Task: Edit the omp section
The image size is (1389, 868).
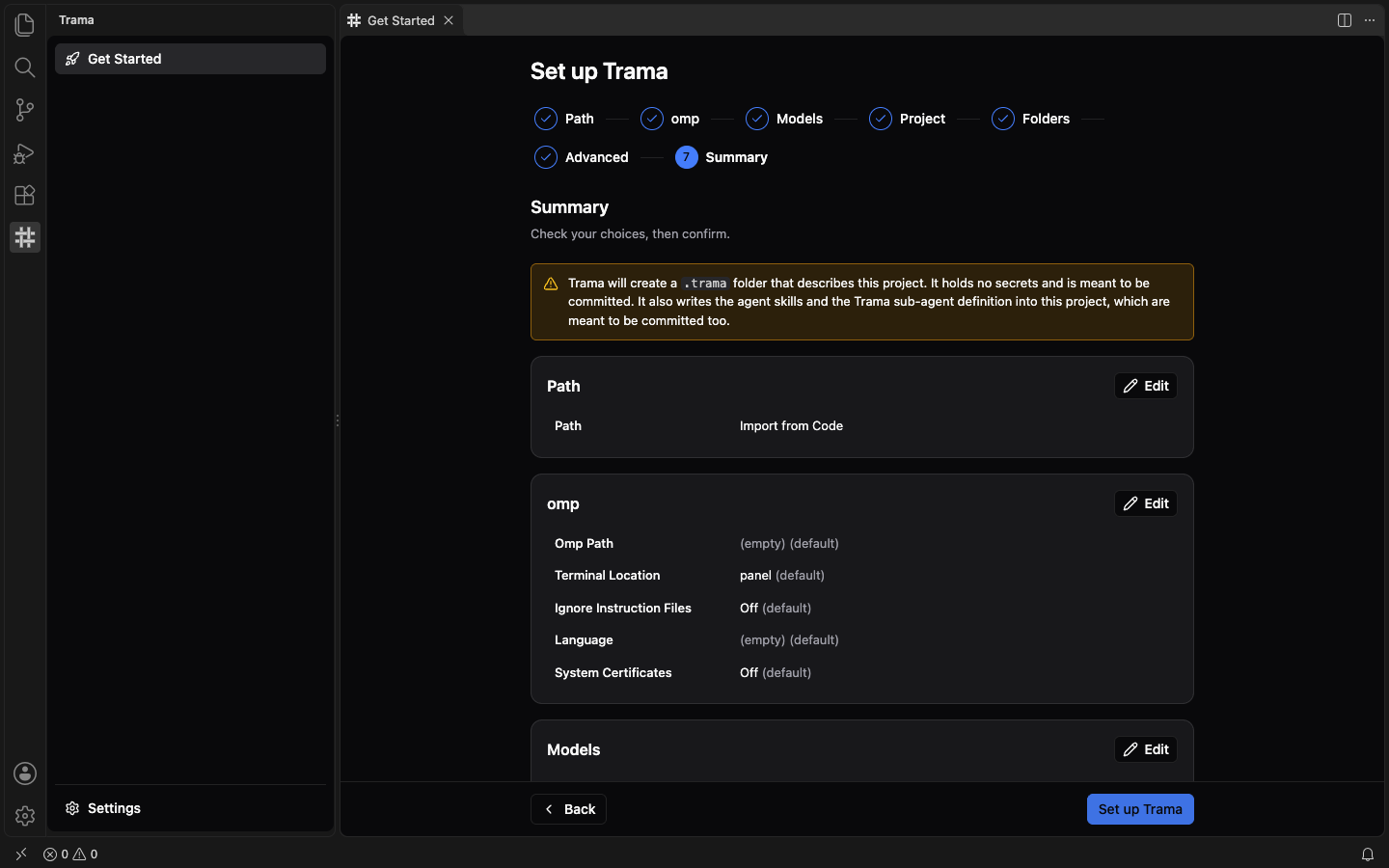Action: 1146,503
